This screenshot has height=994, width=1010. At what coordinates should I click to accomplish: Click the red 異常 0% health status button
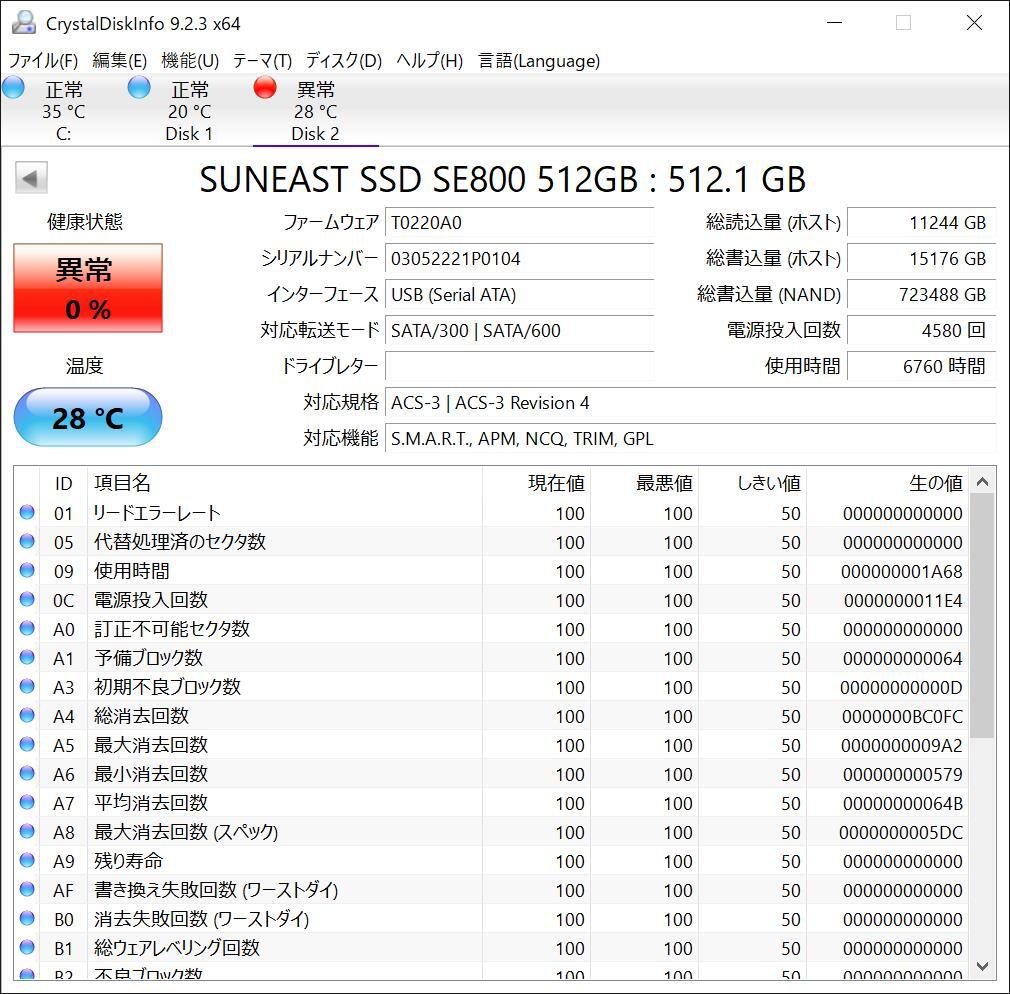tap(88, 289)
